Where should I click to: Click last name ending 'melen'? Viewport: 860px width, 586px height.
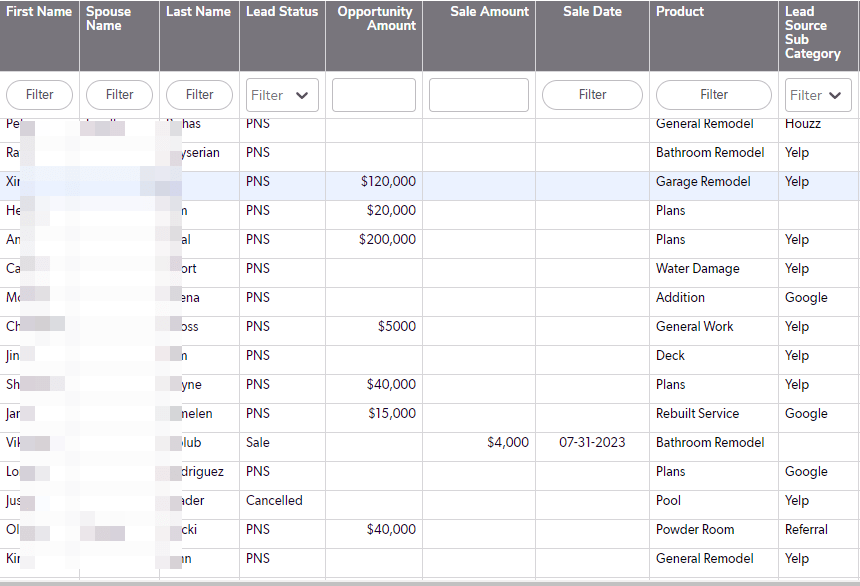197,414
